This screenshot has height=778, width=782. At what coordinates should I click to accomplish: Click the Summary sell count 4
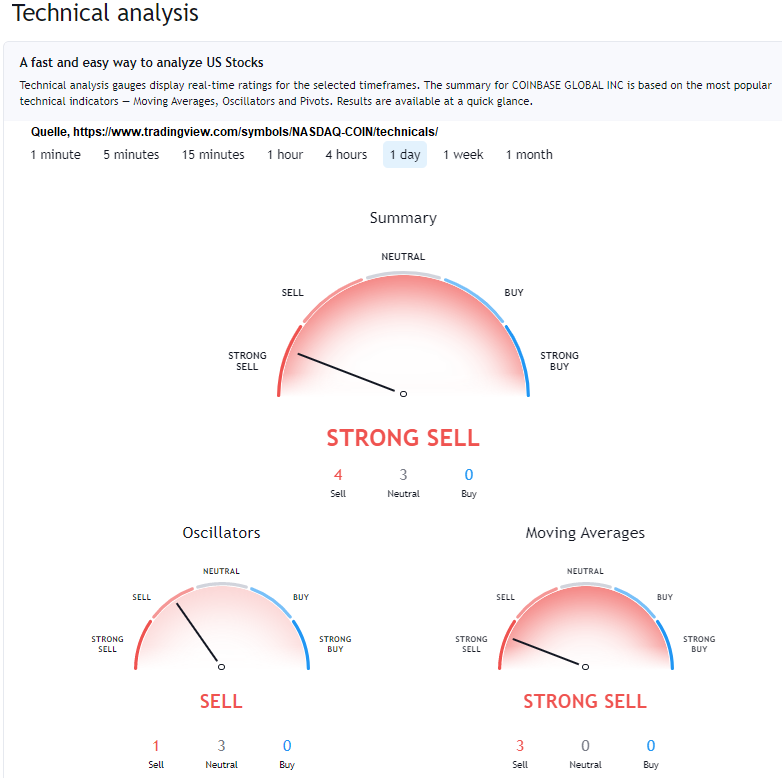point(338,475)
